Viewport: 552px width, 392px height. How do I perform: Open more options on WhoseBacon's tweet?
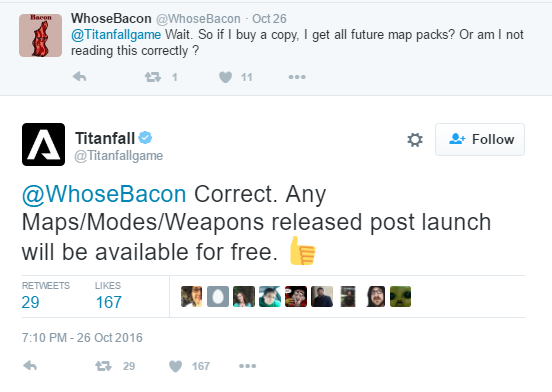coord(297,77)
